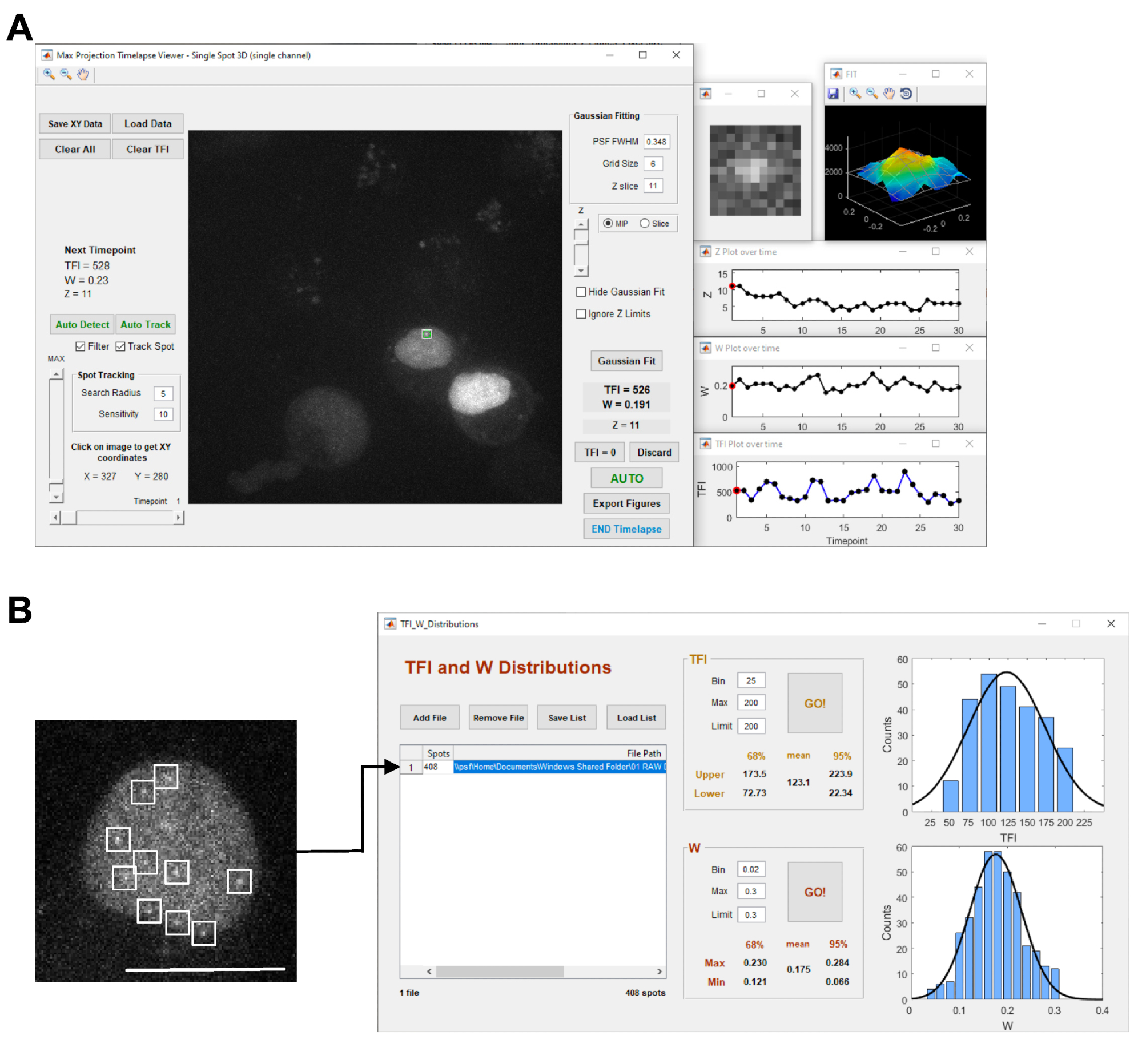Click zoom out icon in Timelapse Viewer toolbar
1142x1064 pixels.
tap(66, 74)
